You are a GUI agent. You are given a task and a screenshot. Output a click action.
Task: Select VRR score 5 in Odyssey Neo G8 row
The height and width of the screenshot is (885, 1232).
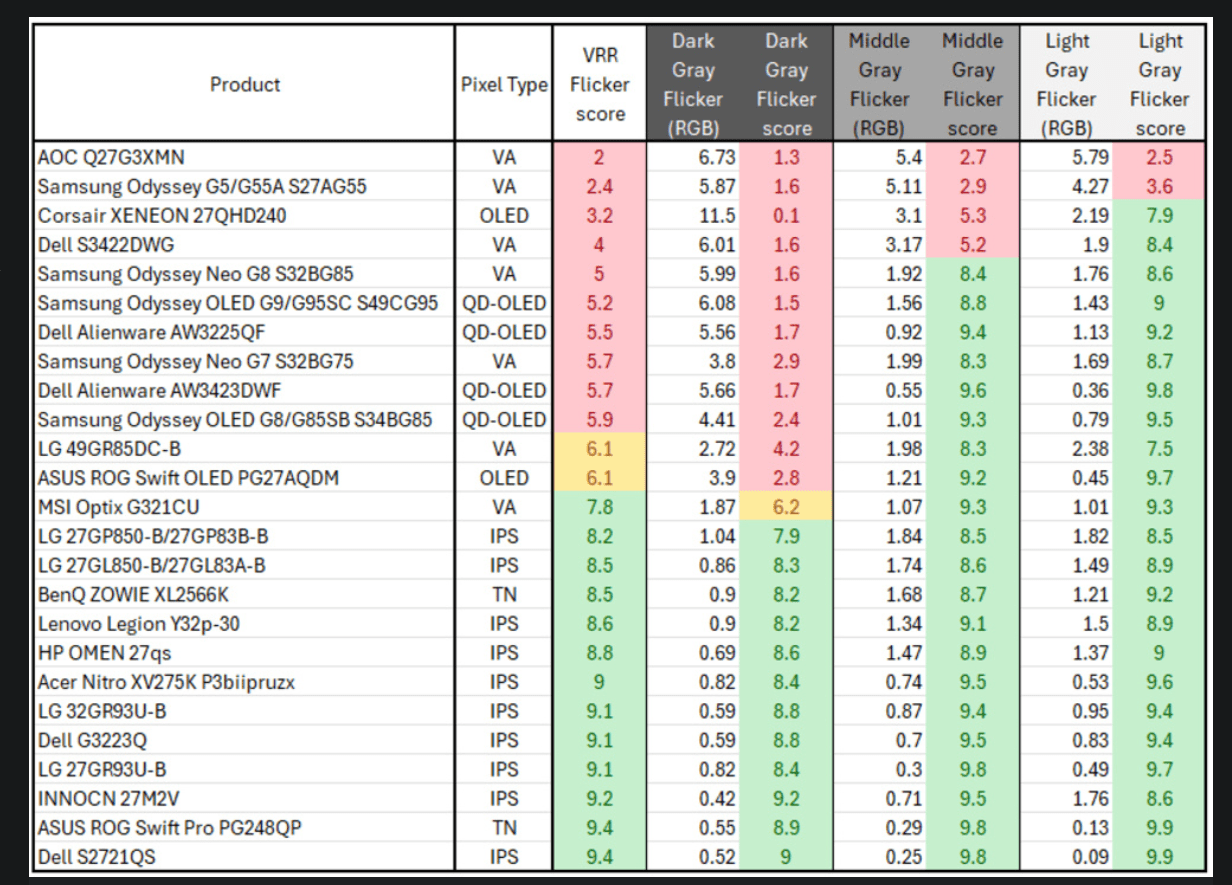pos(599,274)
